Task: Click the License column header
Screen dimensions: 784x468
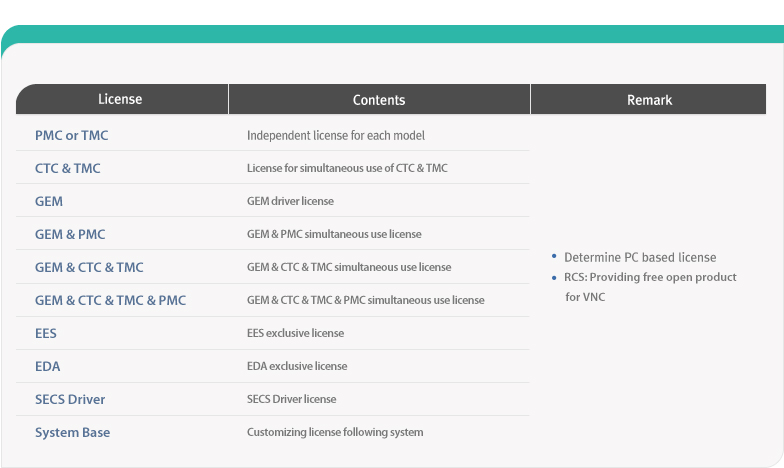Action: tap(120, 99)
